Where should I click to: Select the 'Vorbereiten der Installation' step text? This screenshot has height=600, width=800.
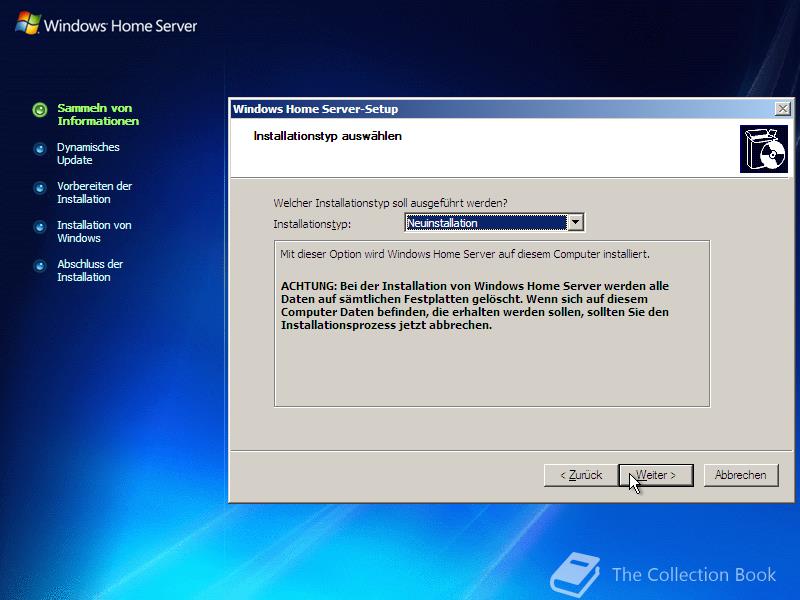94,192
